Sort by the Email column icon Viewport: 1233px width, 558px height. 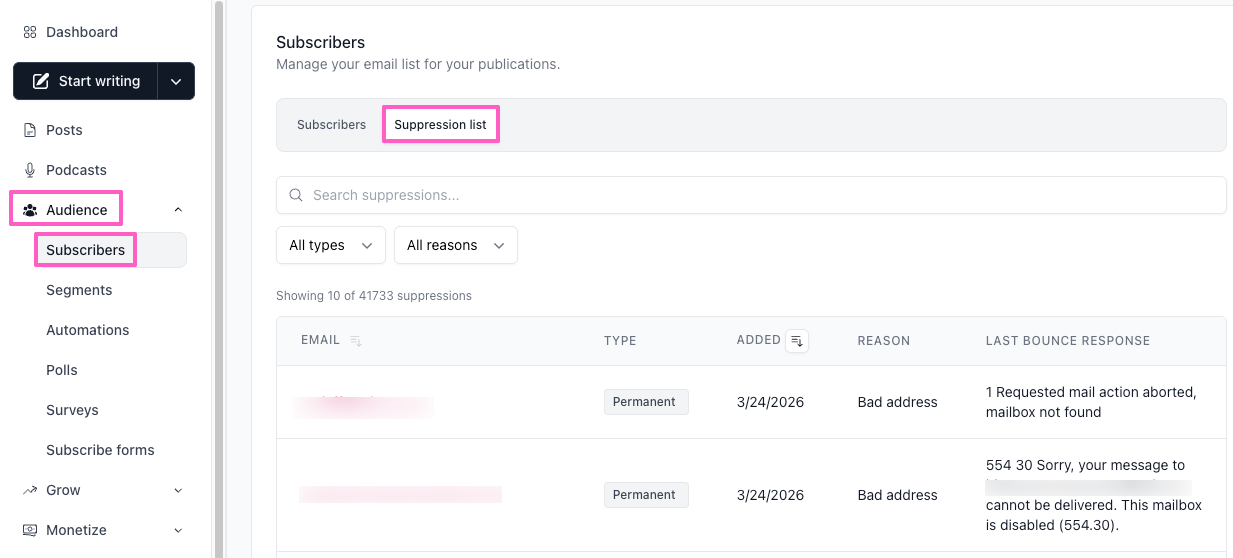point(356,341)
